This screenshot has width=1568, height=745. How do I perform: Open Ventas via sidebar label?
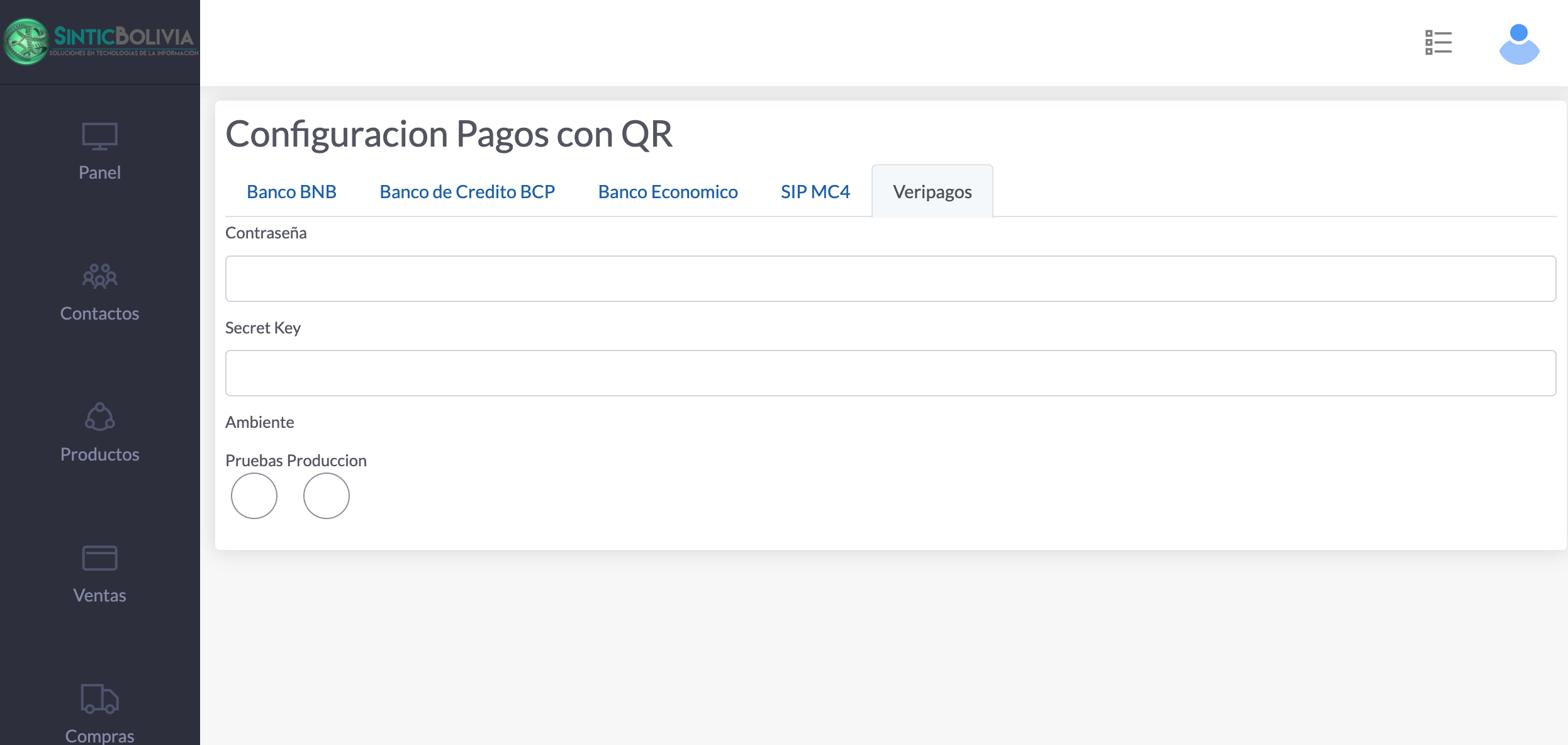[99, 595]
